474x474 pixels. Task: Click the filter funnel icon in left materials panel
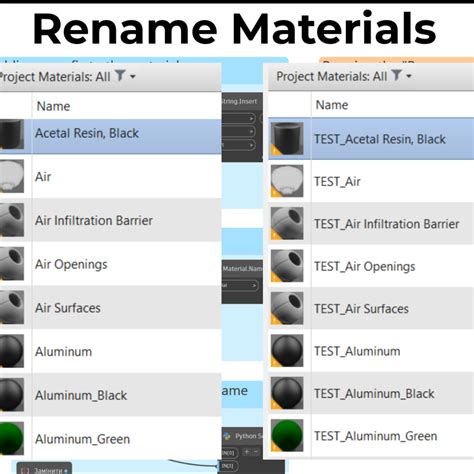click(x=120, y=75)
